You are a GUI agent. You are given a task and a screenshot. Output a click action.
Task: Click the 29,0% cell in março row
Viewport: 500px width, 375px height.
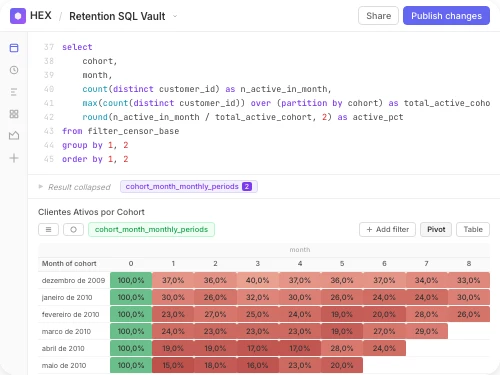(x=426, y=331)
